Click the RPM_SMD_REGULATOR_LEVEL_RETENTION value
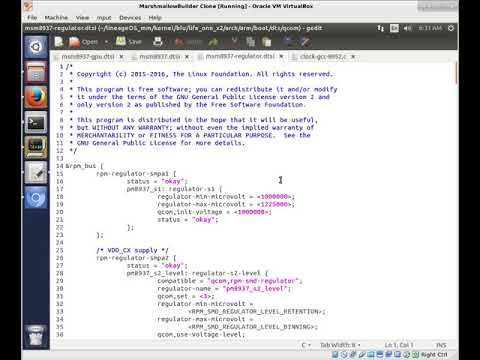The width and height of the screenshot is (480, 360). (257, 311)
